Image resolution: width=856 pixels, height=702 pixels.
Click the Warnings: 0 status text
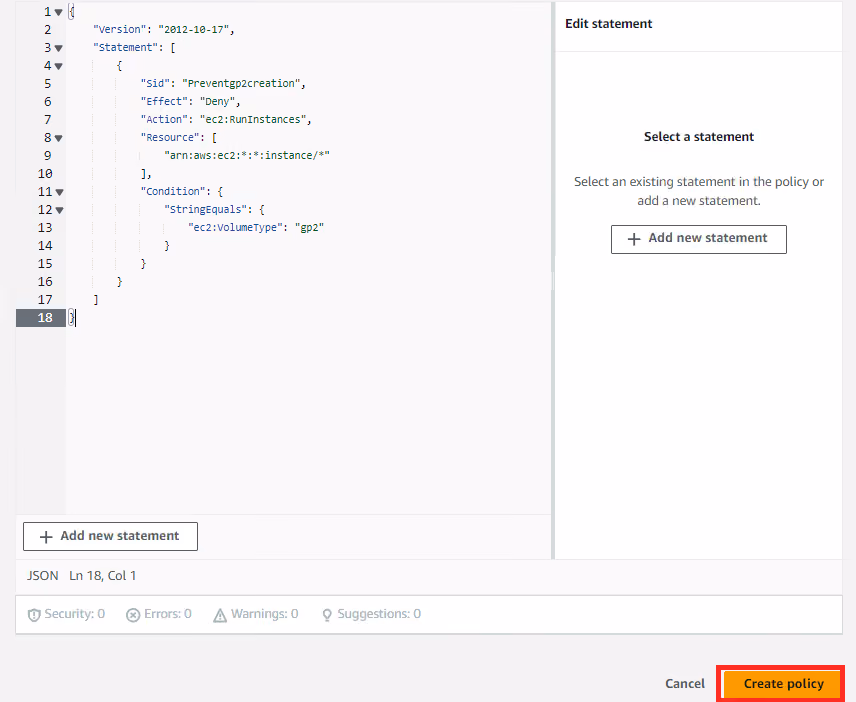pos(264,614)
